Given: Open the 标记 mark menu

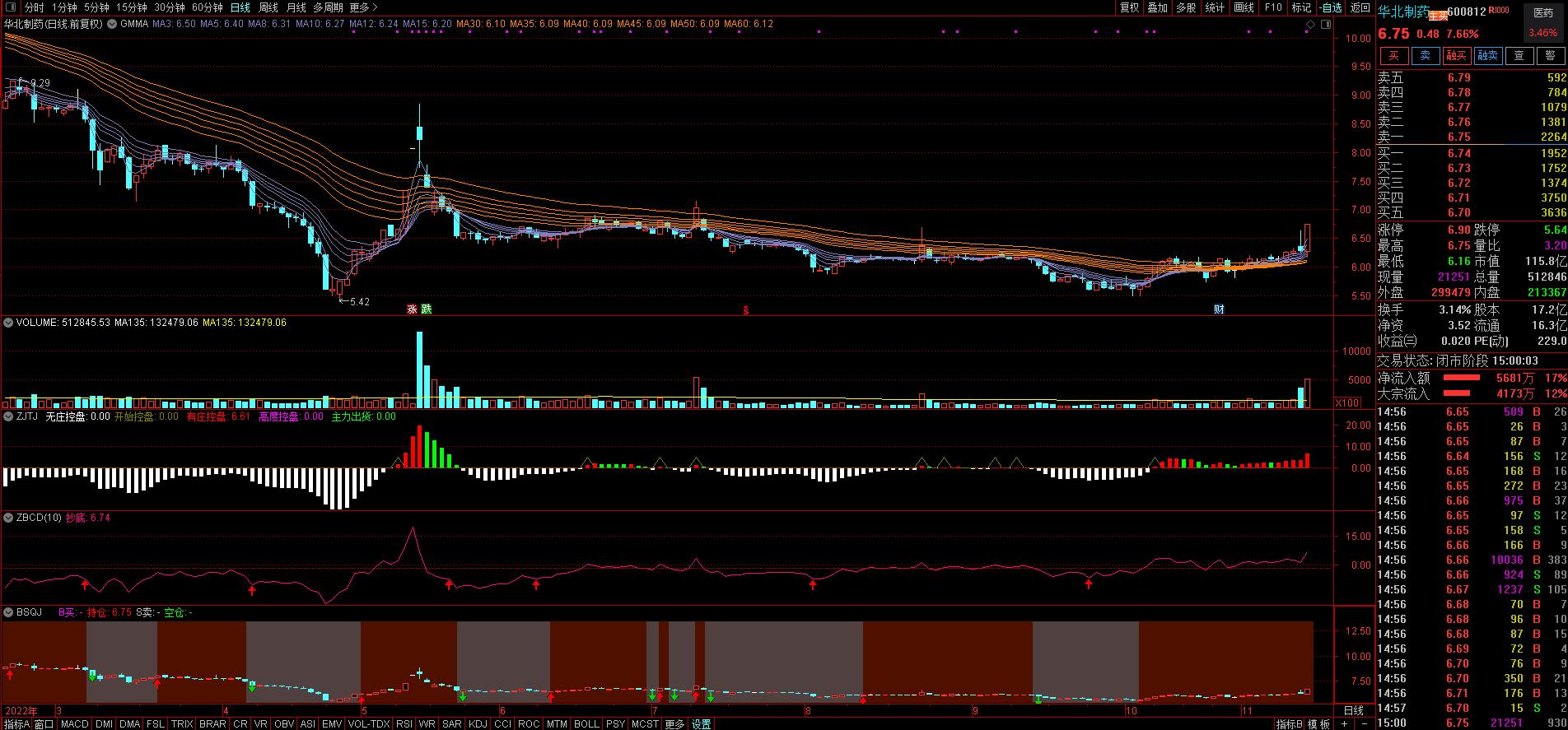Looking at the screenshot, I should [1301, 7].
